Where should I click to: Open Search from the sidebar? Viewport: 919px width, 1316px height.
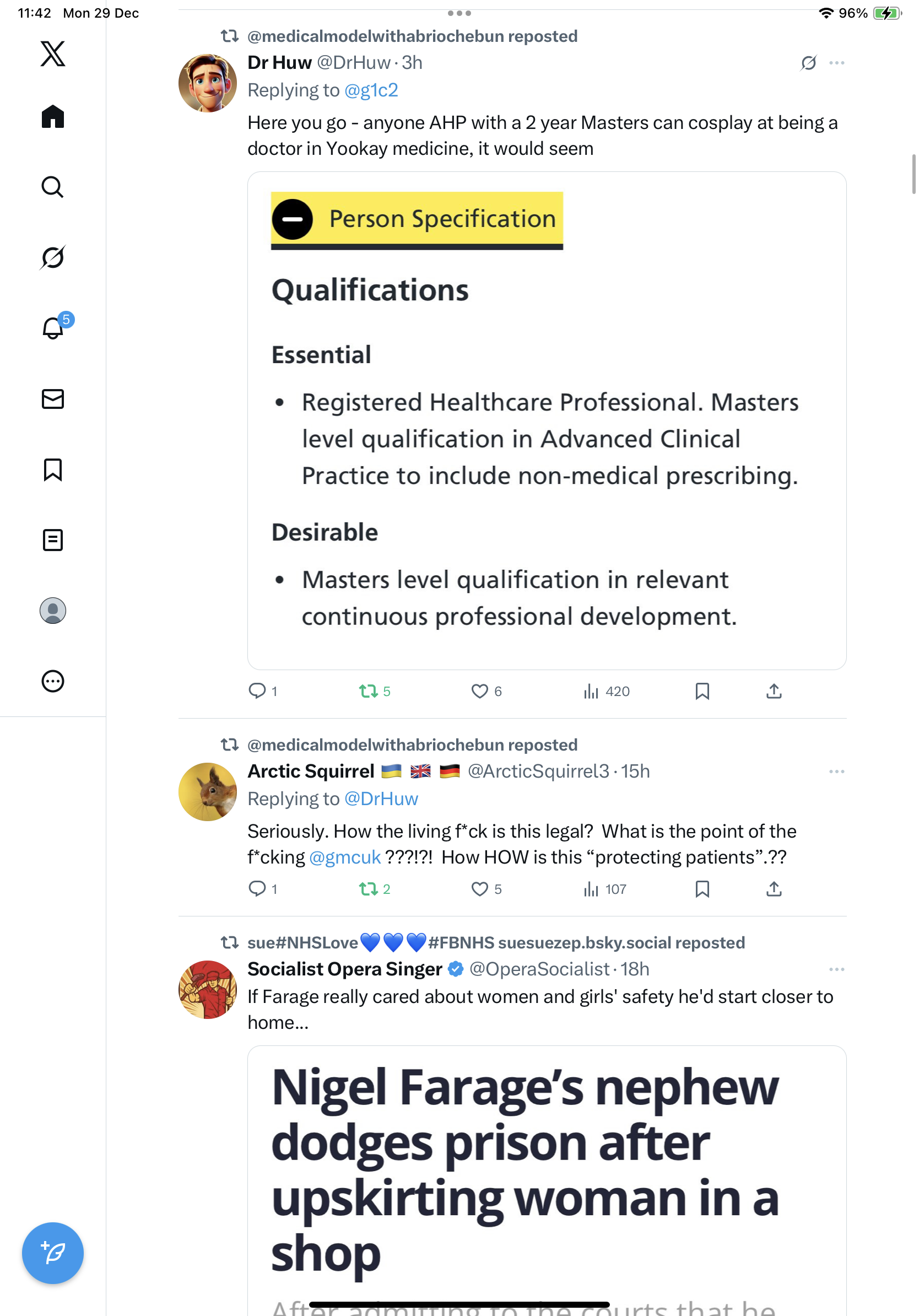pos(53,187)
